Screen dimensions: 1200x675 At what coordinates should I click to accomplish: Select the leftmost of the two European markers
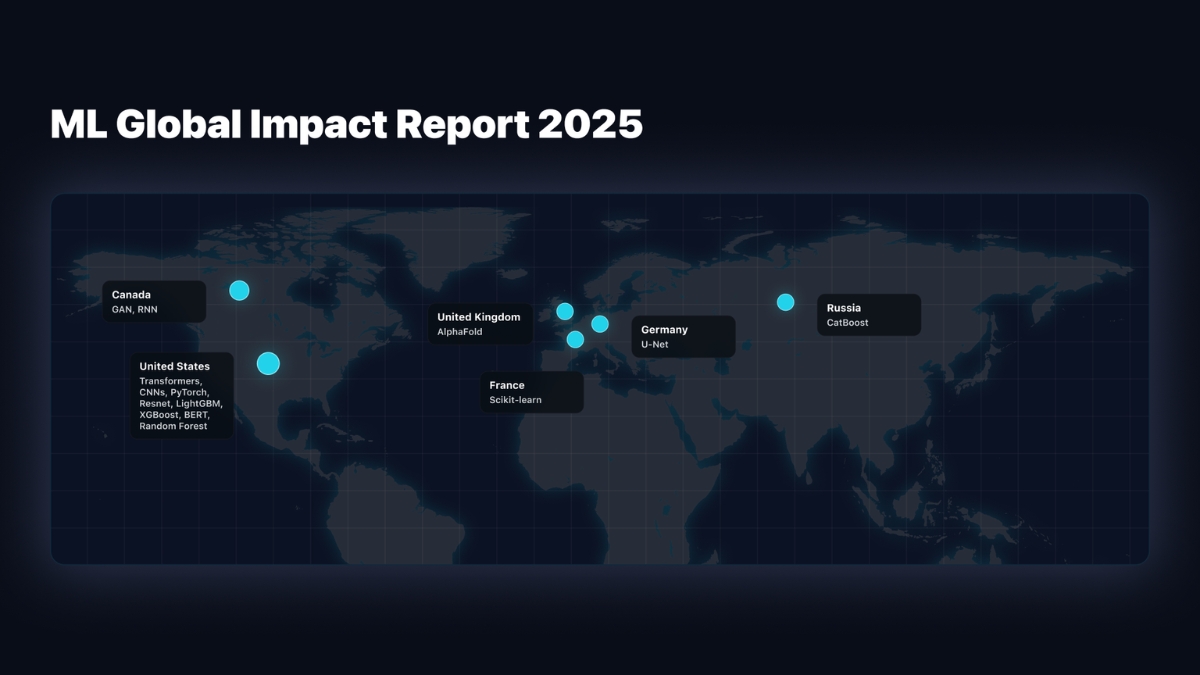(x=565, y=310)
